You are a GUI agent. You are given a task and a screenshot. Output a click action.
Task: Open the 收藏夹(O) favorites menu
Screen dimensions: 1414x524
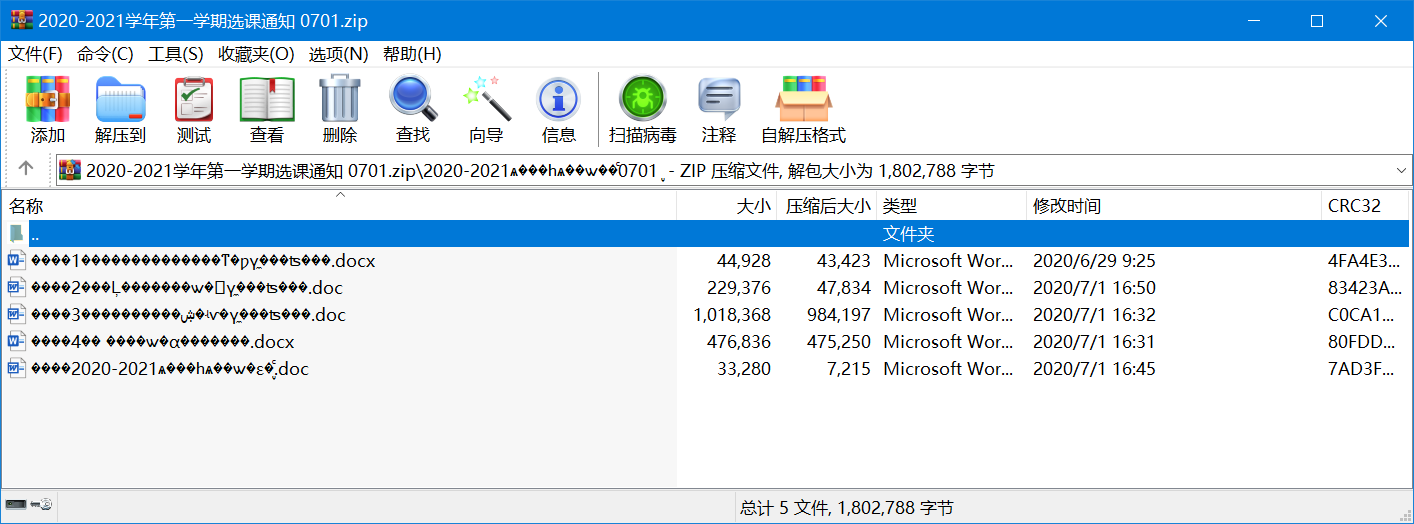256,54
